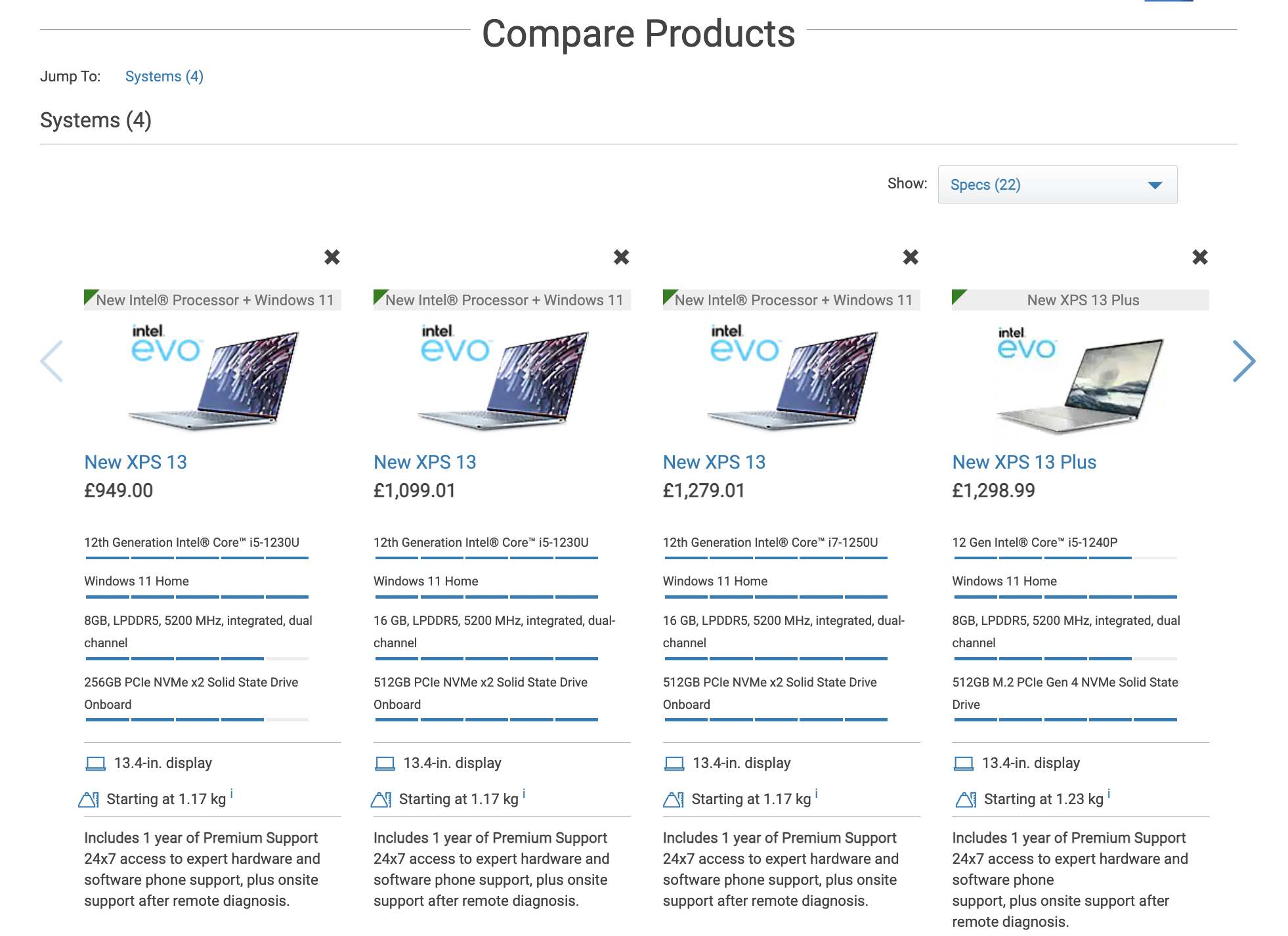Click the weight scale icon for £1,099.01 XPS 13

[381, 799]
